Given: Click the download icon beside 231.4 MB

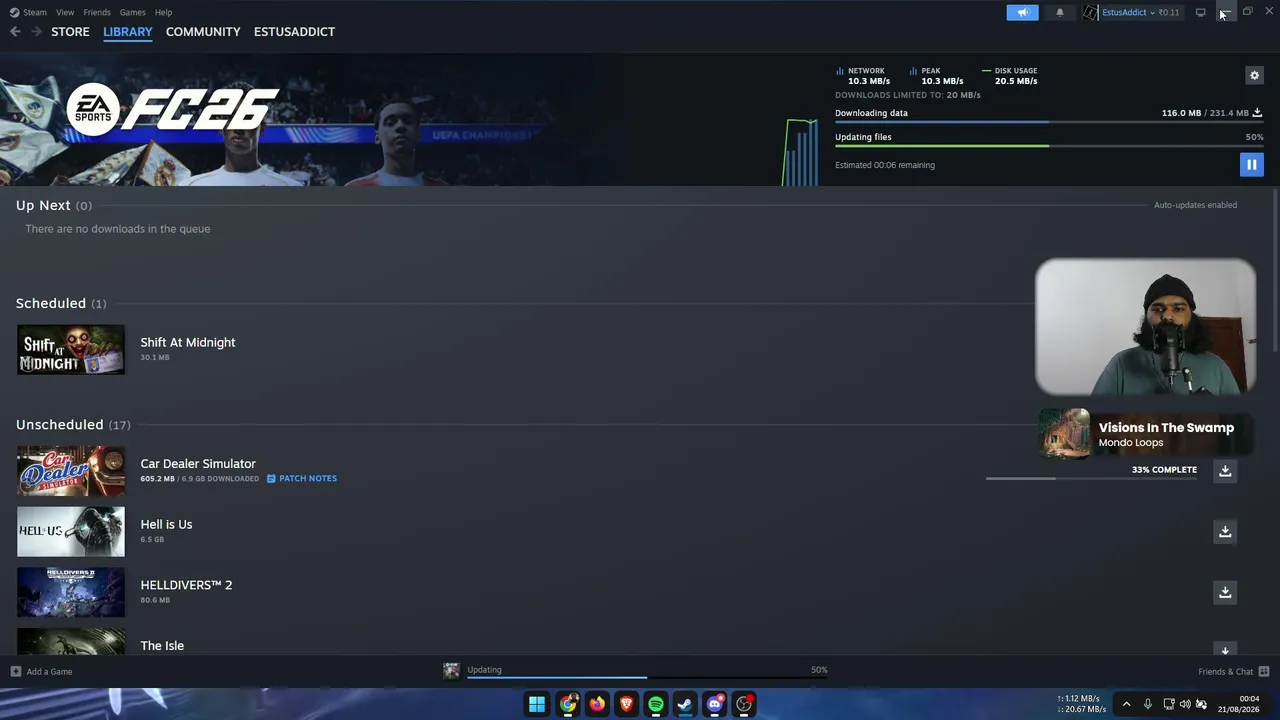Looking at the screenshot, I should point(1257,113).
